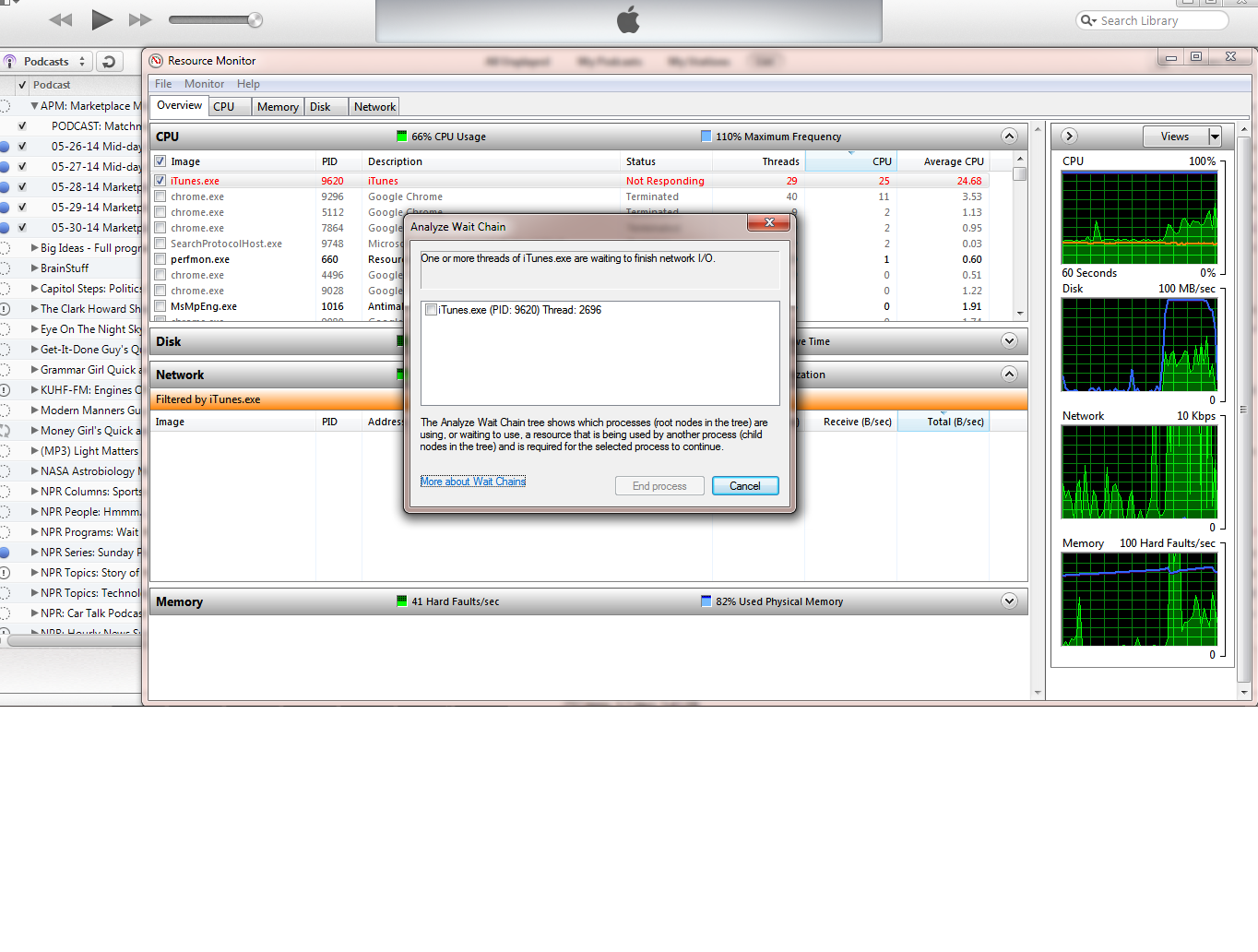Switch to the Network tab
Screen dimensions: 1258x952
click(x=374, y=107)
